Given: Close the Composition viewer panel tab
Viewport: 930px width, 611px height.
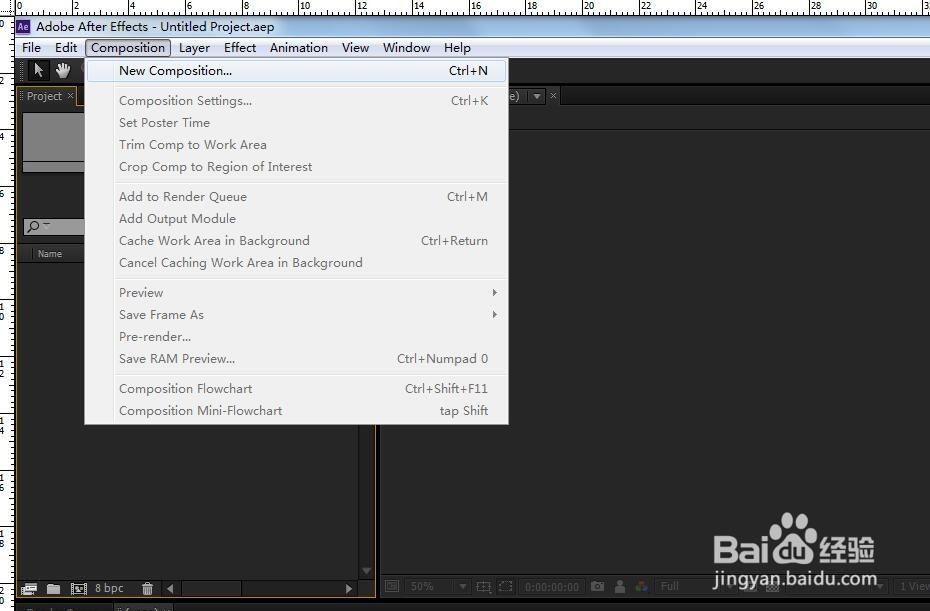Looking at the screenshot, I should (553, 96).
